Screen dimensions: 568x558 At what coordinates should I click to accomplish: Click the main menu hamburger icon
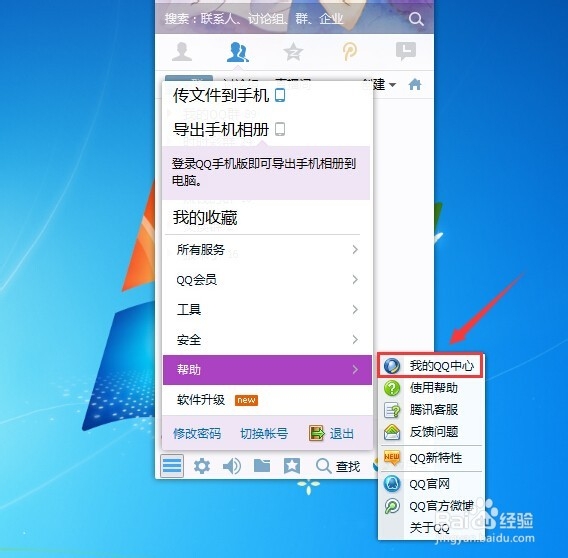click(172, 466)
